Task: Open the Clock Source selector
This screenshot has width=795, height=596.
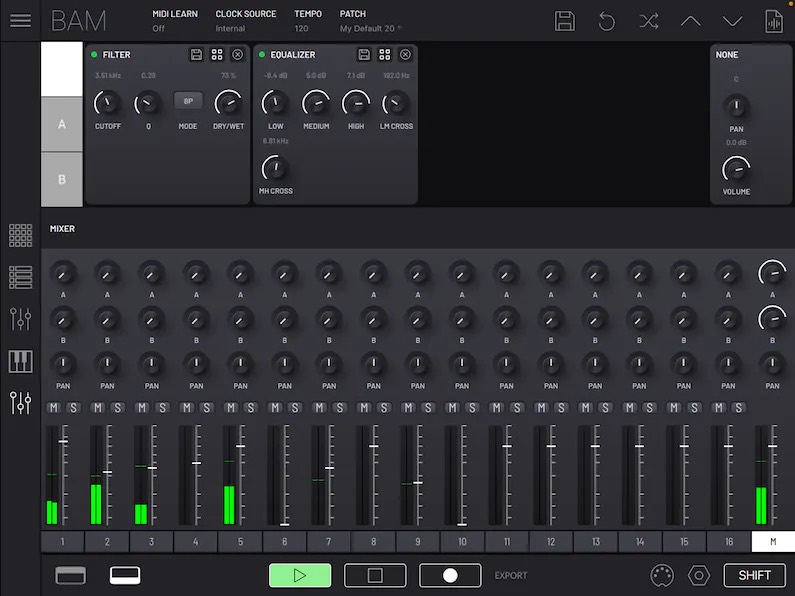Action: coord(245,21)
